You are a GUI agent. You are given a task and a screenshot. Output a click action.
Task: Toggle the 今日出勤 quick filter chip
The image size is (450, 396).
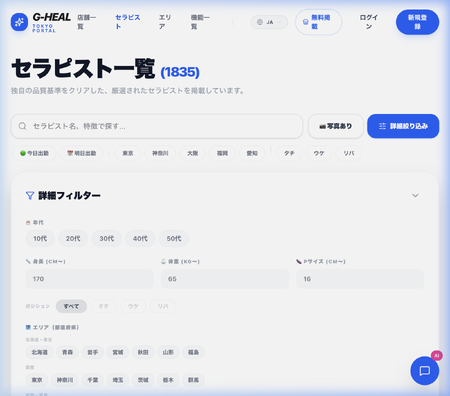coord(34,153)
